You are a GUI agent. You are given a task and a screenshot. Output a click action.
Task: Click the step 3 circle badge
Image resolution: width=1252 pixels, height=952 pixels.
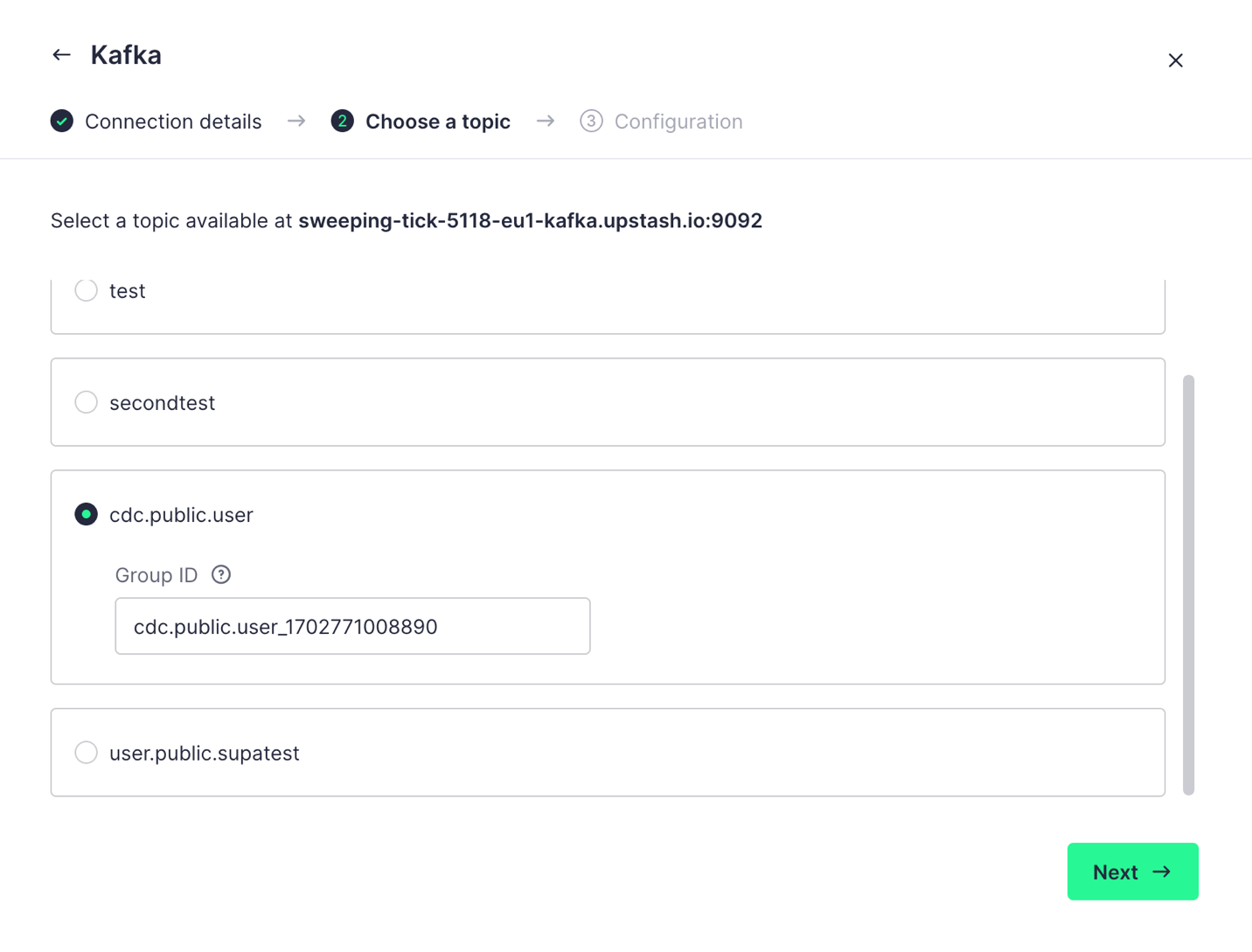pyautogui.click(x=591, y=122)
